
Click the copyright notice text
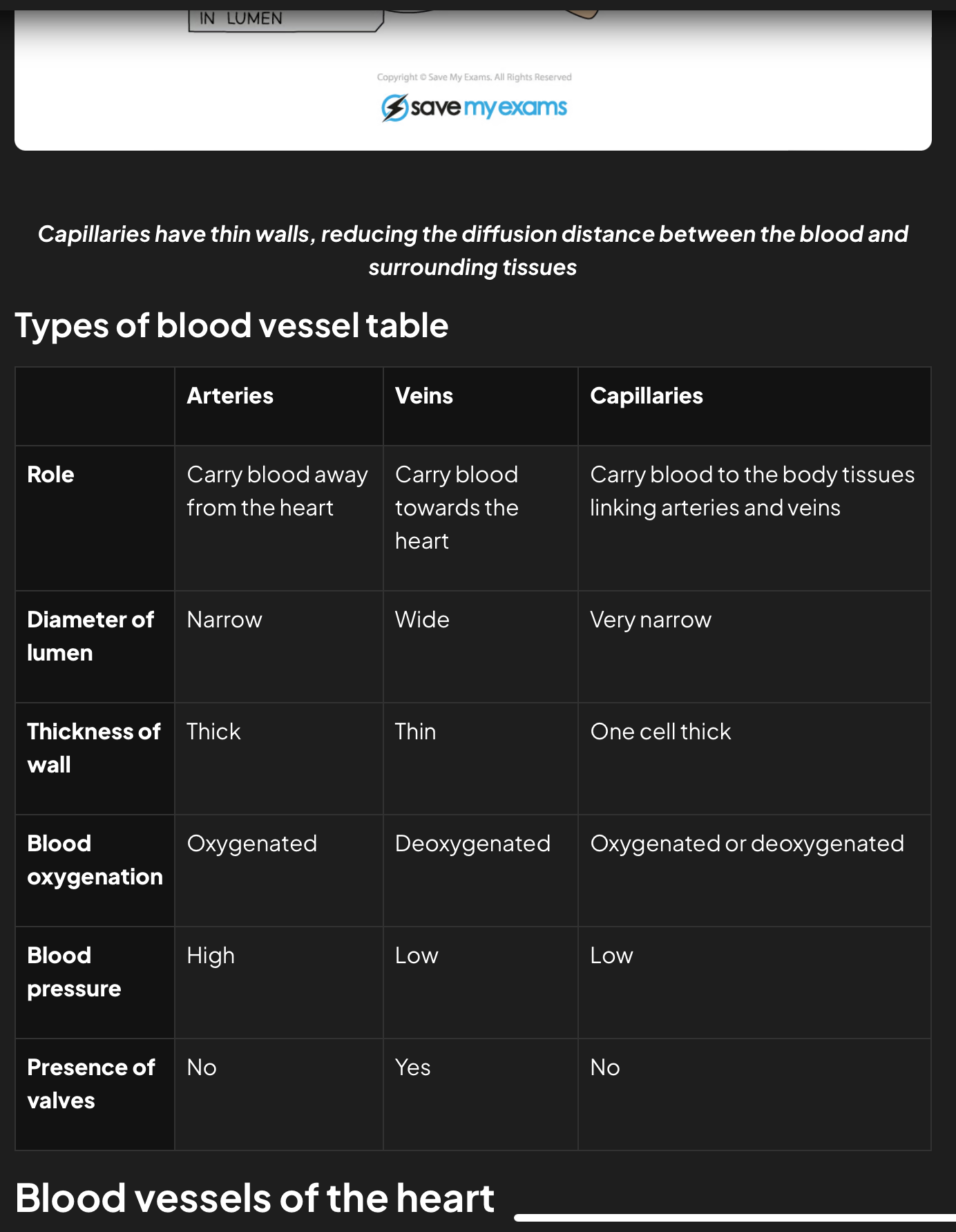tap(474, 77)
